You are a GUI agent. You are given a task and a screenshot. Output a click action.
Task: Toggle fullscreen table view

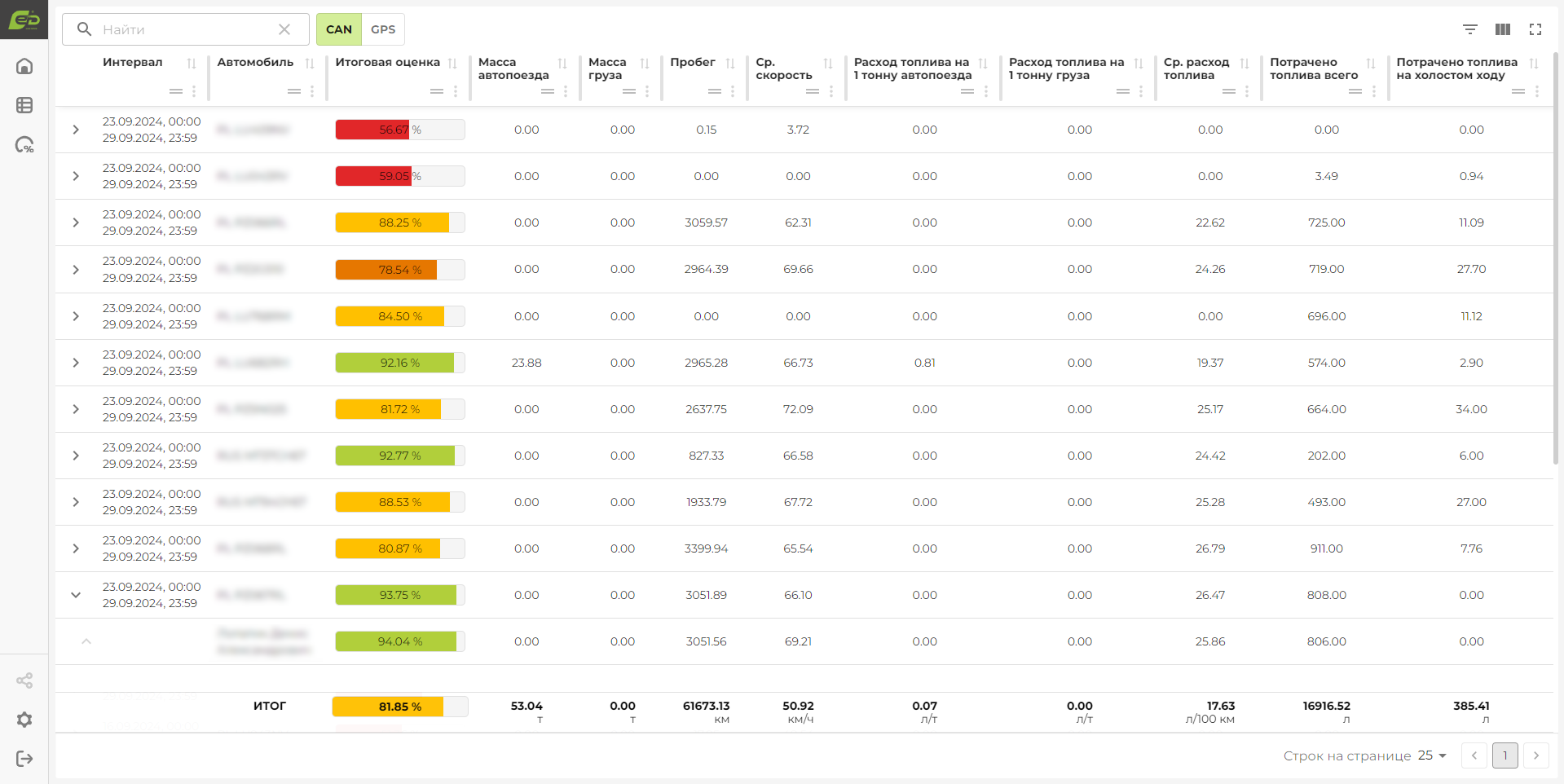click(1535, 29)
